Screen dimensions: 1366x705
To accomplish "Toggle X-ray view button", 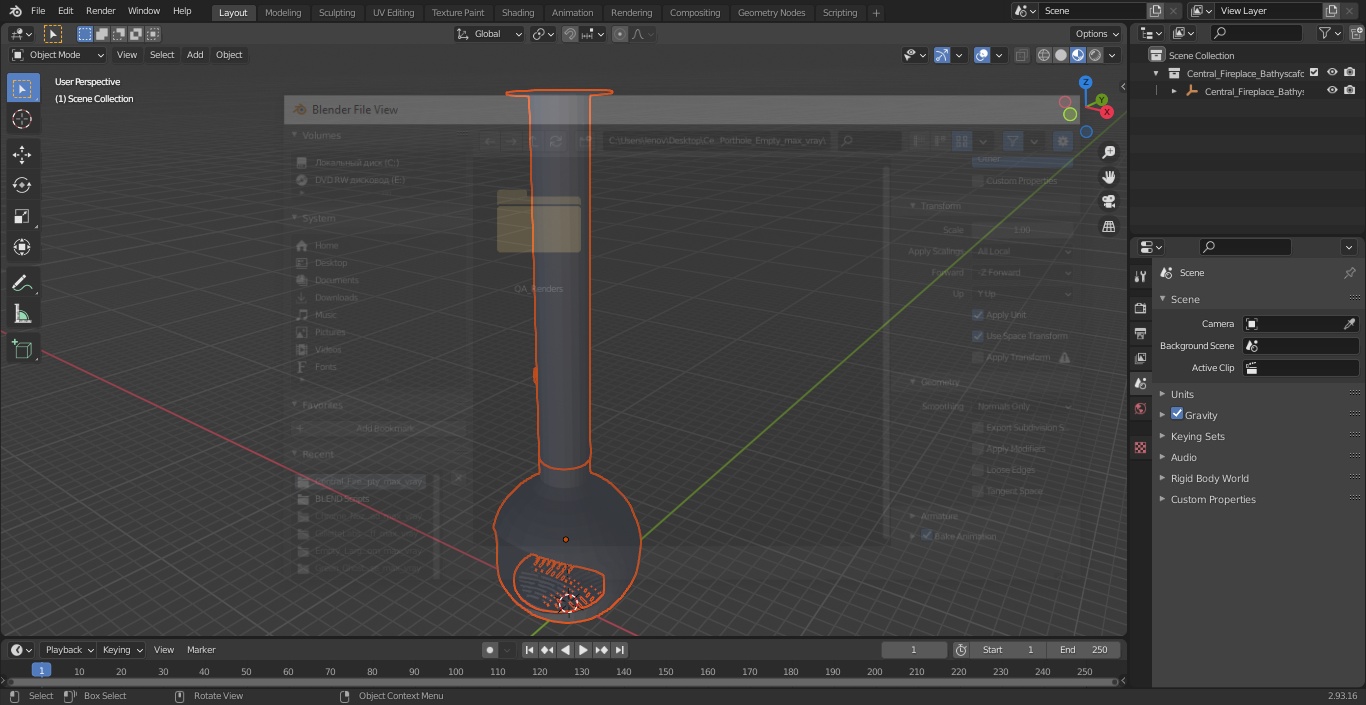I will pos(1021,55).
